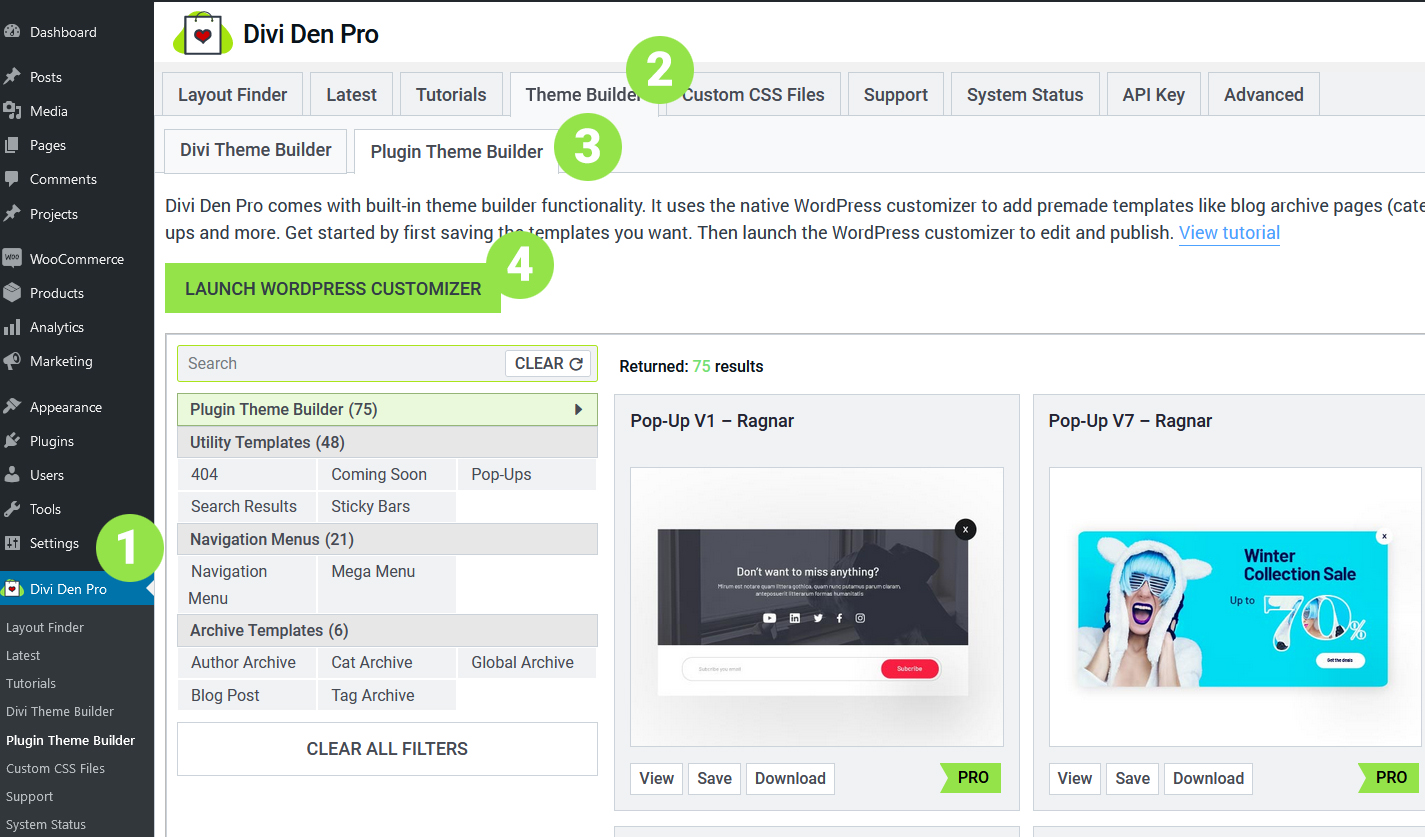This screenshot has height=837, width=1425.
Task: Click the template Search input field
Action: [340, 364]
